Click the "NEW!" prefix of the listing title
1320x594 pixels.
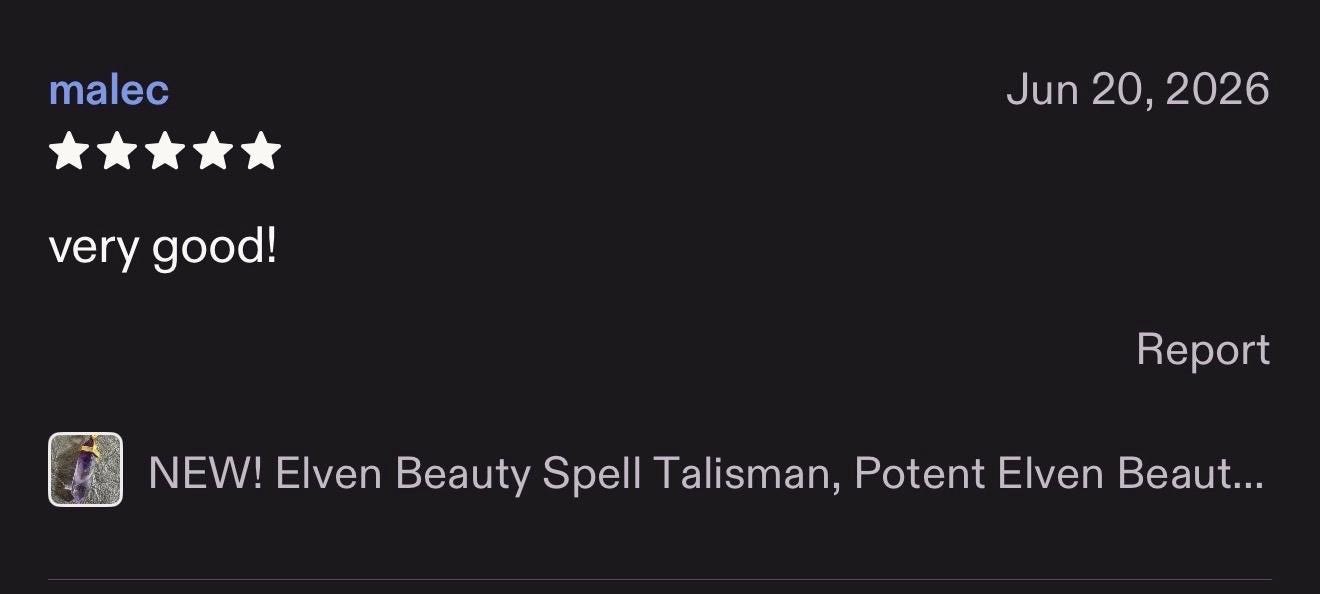pos(206,473)
